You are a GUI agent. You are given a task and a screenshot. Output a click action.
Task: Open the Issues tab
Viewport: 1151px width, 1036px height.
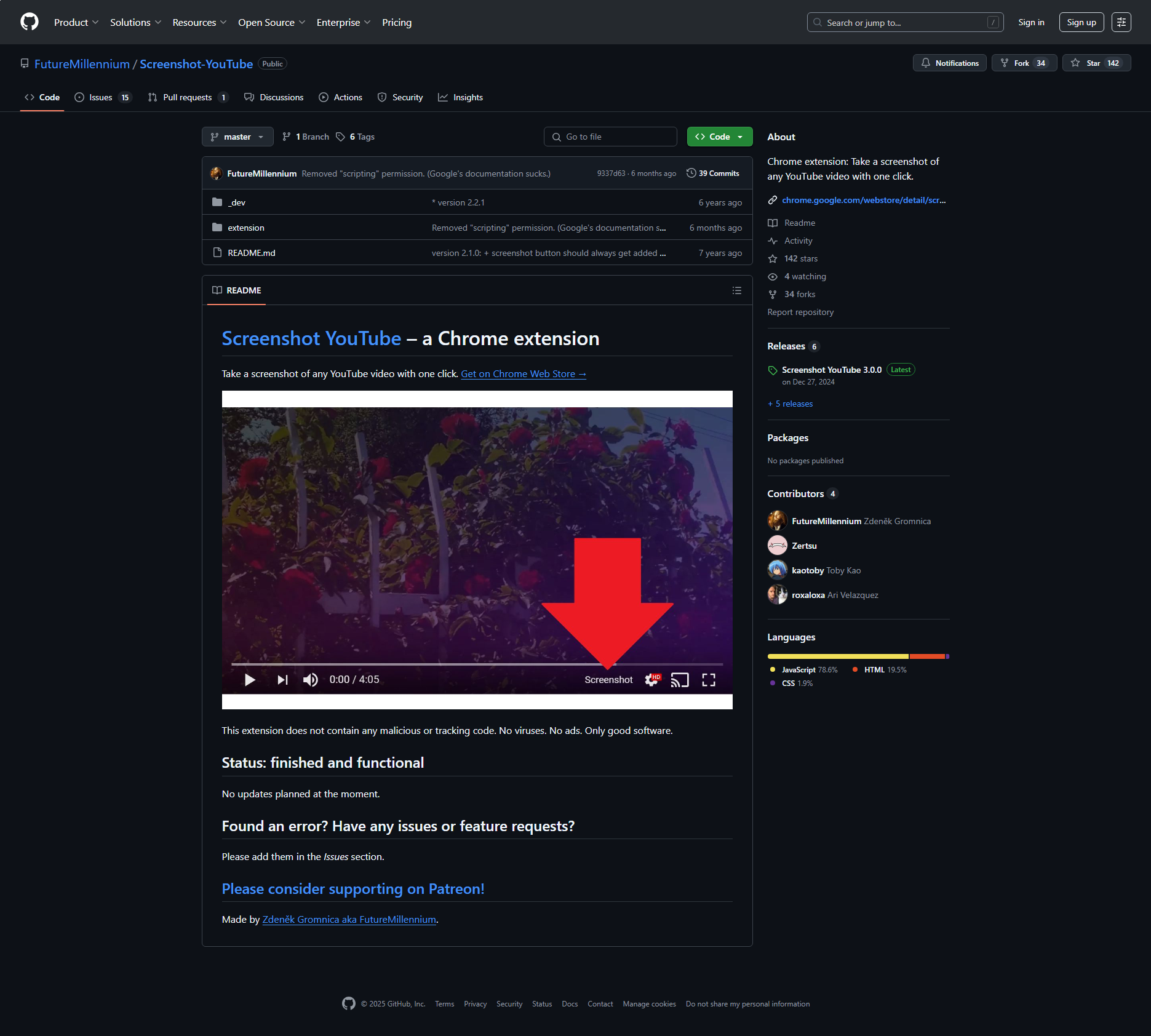[x=103, y=97]
